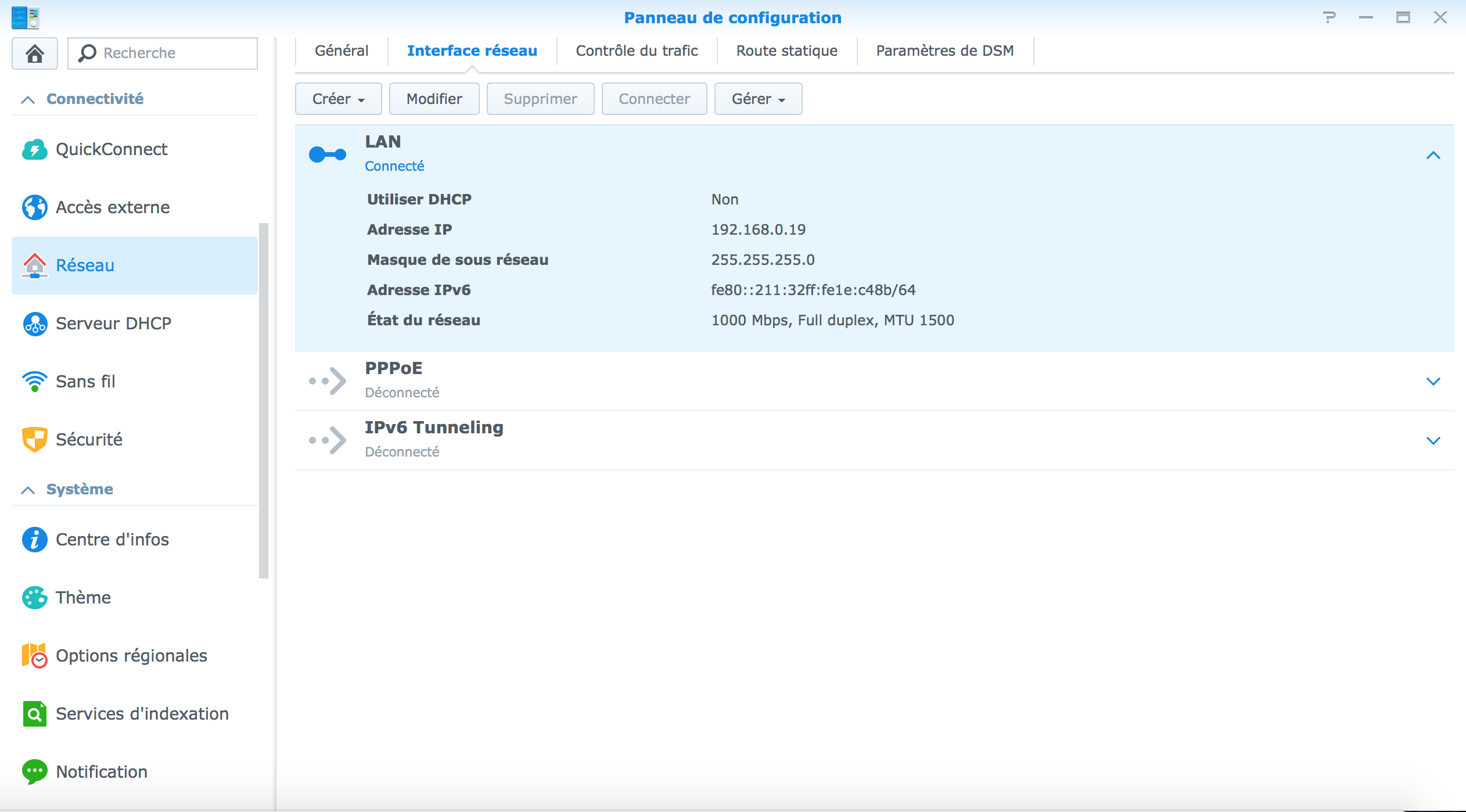The width and height of the screenshot is (1466, 812).
Task: Click the home icon button
Action: click(x=35, y=53)
